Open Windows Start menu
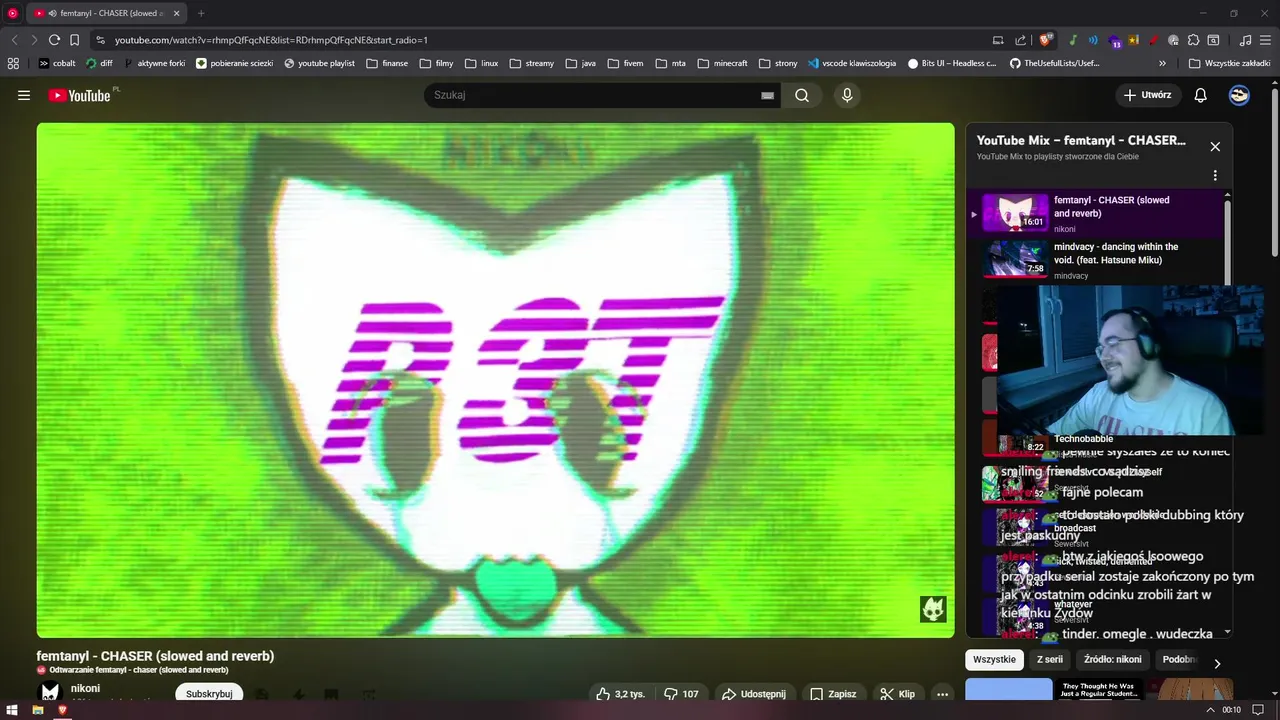 (12, 710)
